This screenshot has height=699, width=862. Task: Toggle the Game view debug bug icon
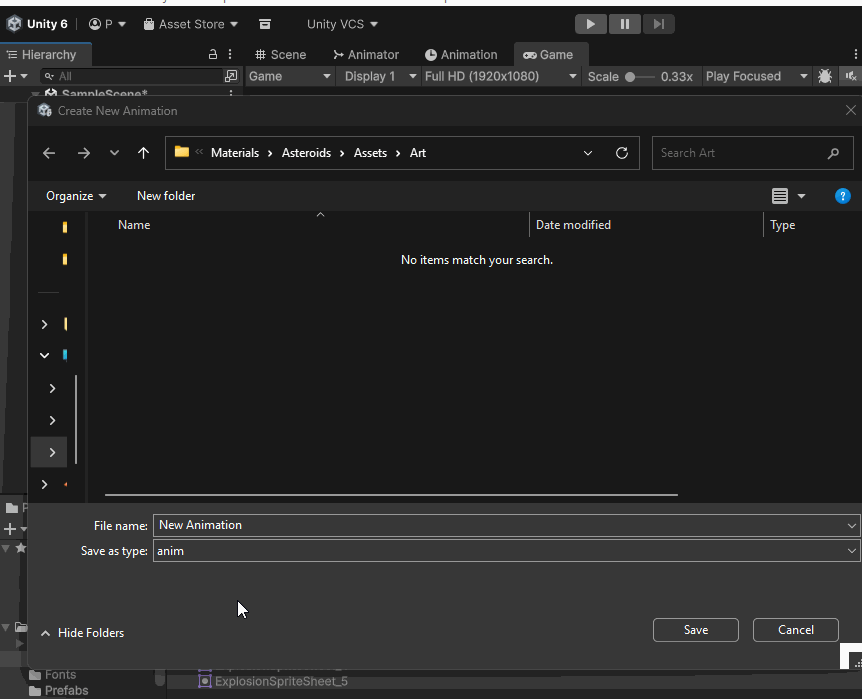825,76
